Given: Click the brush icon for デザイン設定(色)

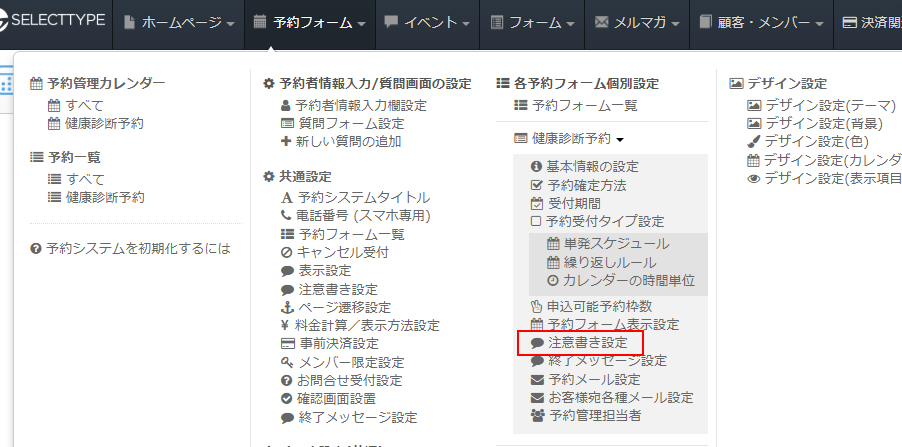Looking at the screenshot, I should (754, 141).
